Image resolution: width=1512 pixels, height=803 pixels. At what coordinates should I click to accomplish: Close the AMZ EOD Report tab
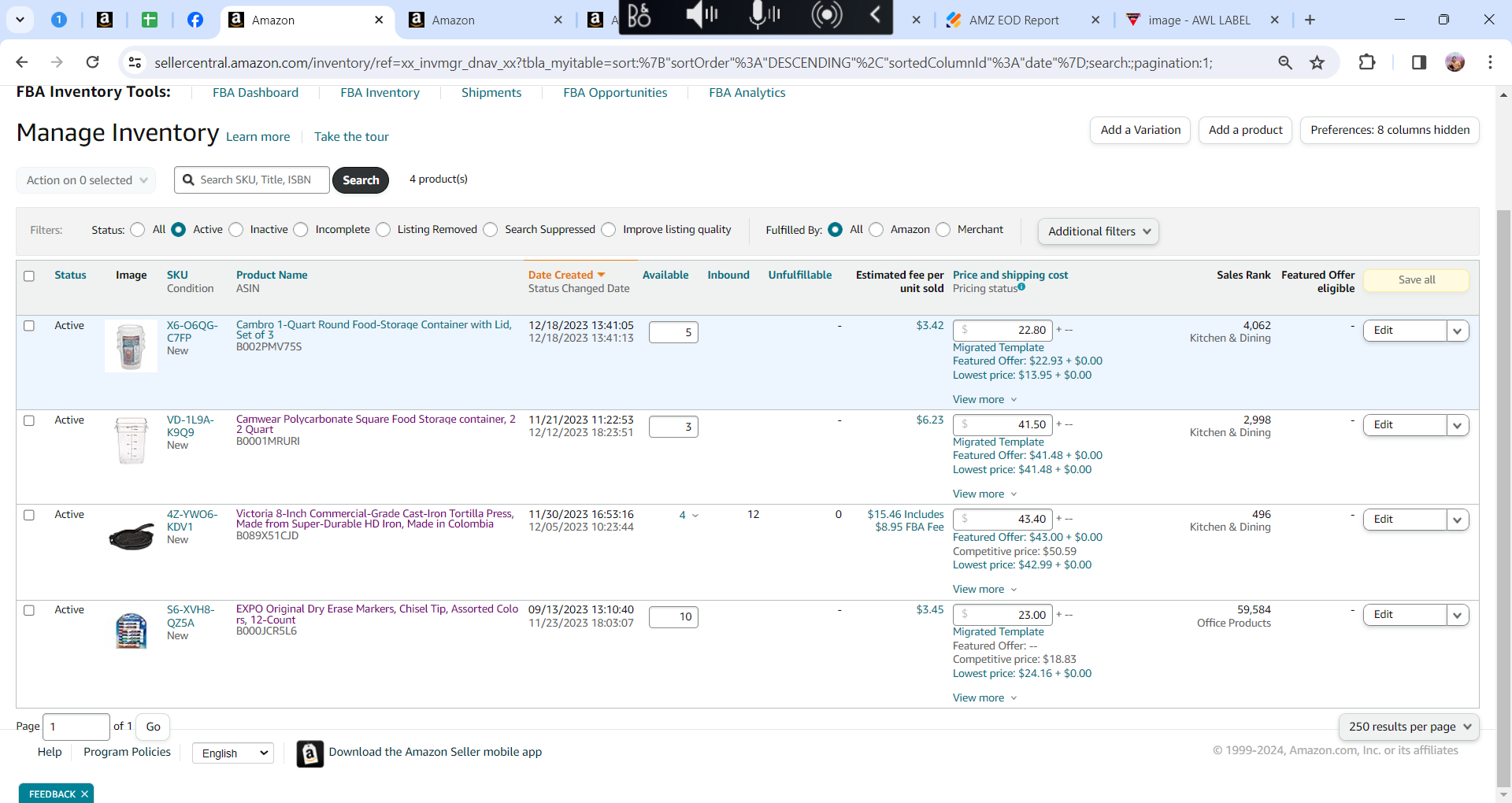pyautogui.click(x=1095, y=20)
